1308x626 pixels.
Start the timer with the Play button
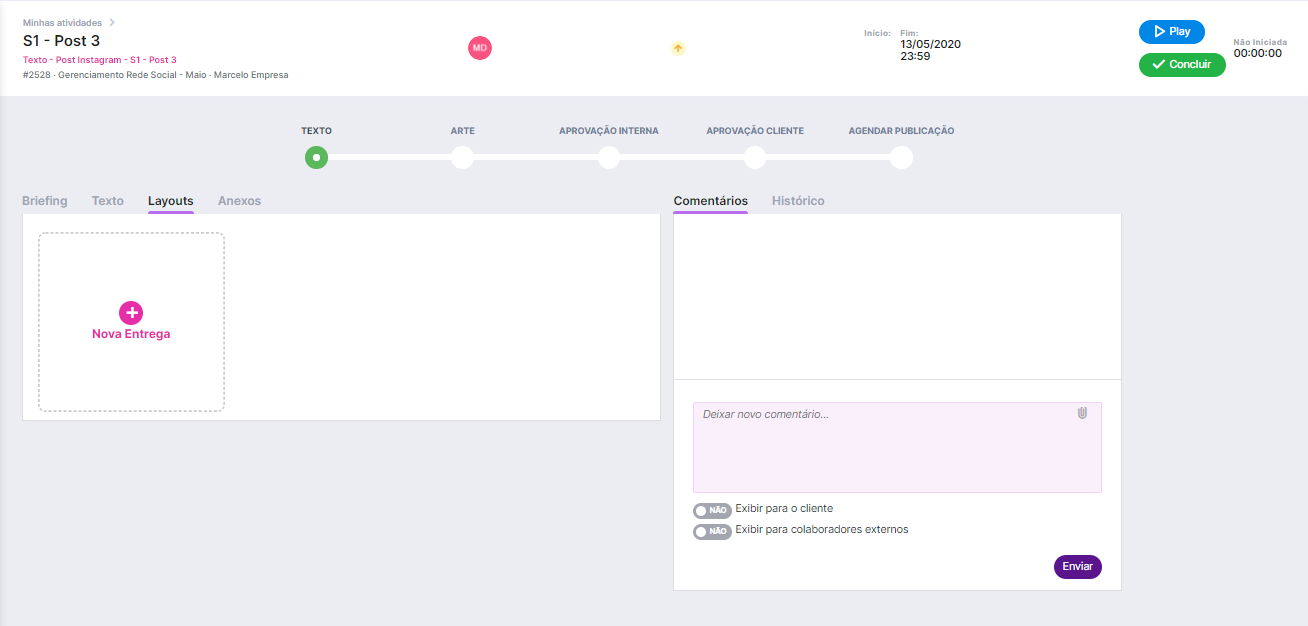pyautogui.click(x=1172, y=32)
